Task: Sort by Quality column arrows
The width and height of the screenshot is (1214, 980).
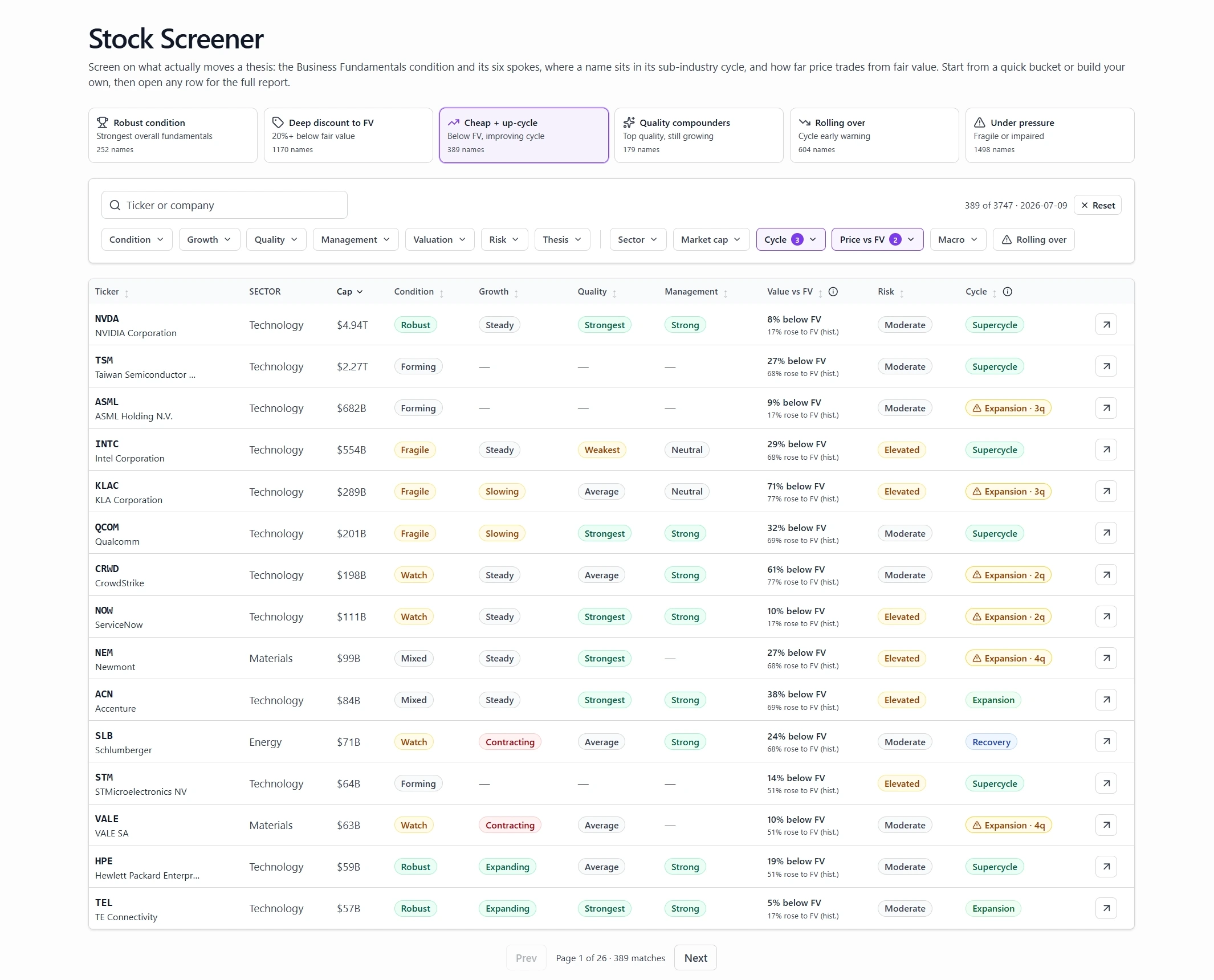Action: (x=614, y=293)
